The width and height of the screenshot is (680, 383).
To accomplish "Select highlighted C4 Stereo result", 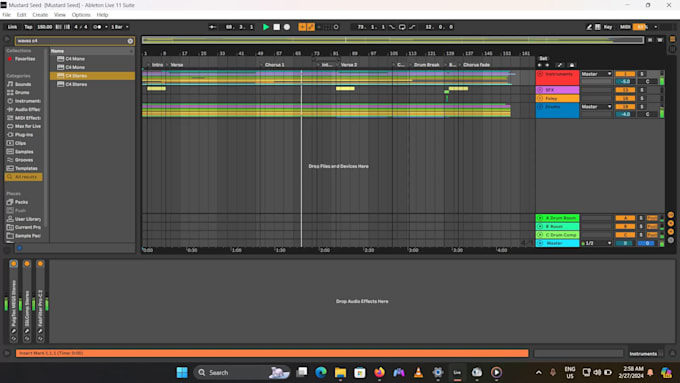I will point(92,75).
